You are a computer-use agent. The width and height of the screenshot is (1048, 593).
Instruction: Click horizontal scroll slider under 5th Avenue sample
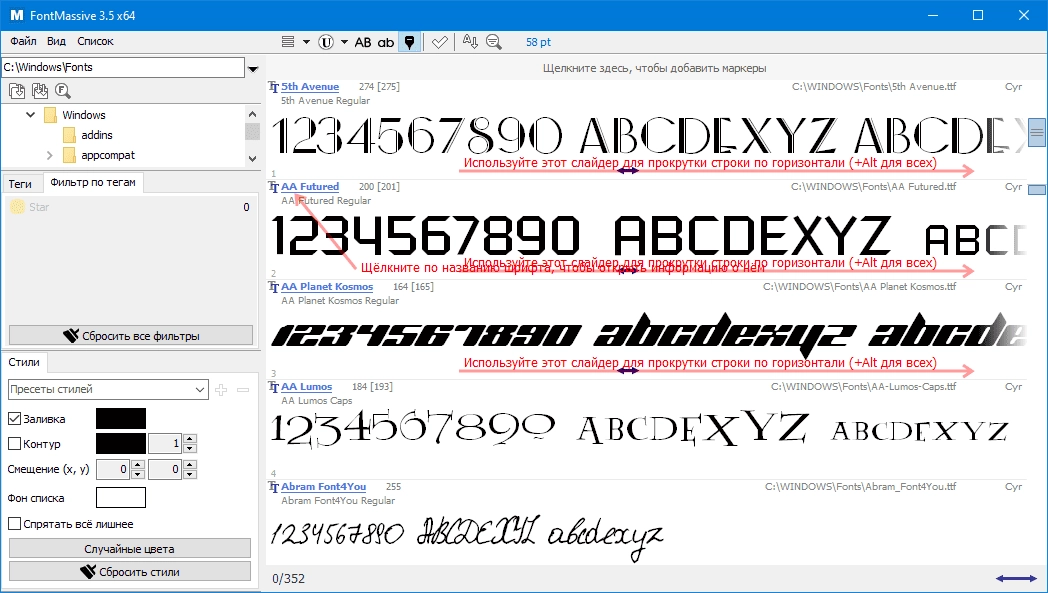[628, 170]
